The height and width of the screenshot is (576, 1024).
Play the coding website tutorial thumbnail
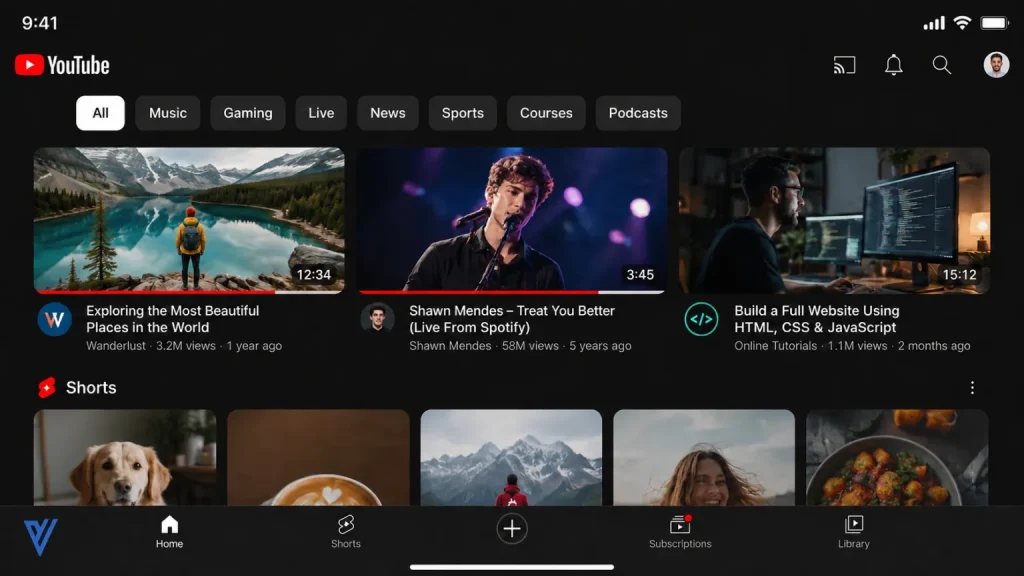(x=834, y=220)
